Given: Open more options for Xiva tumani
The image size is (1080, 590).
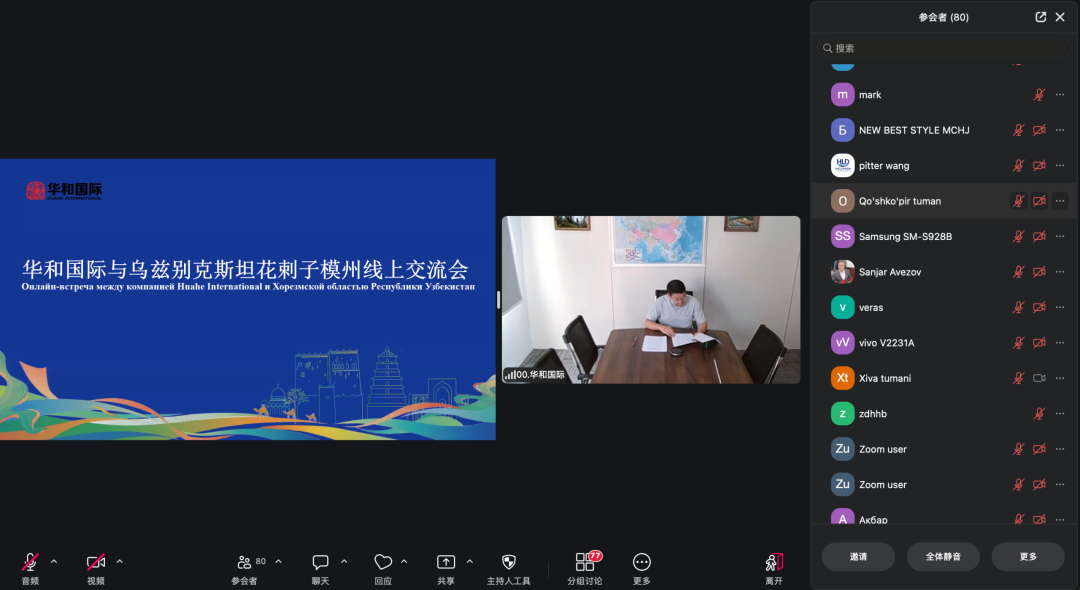Looking at the screenshot, I should click(x=1060, y=378).
